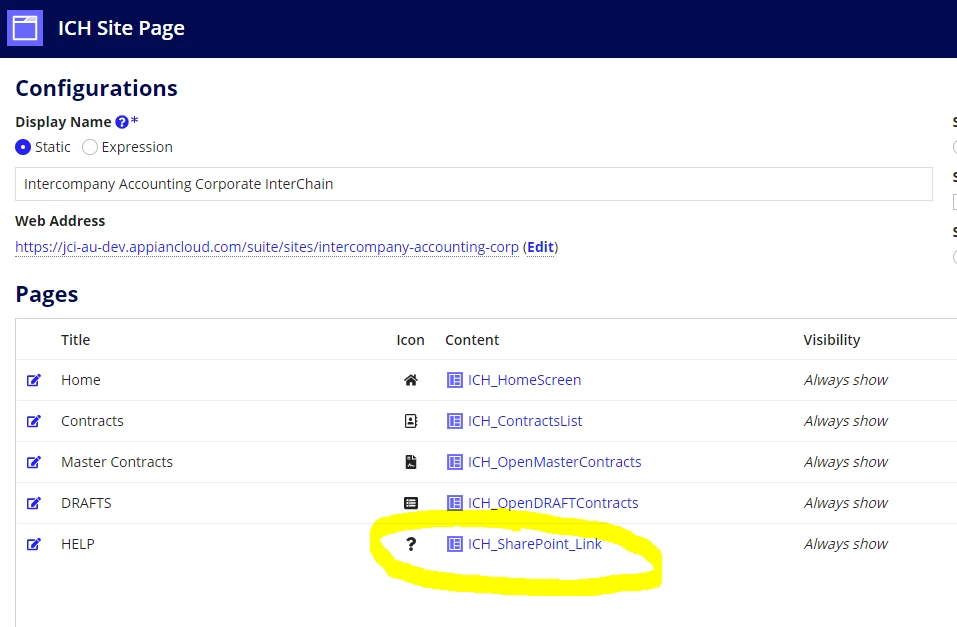Select the Static radio button

pyautogui.click(x=23, y=147)
